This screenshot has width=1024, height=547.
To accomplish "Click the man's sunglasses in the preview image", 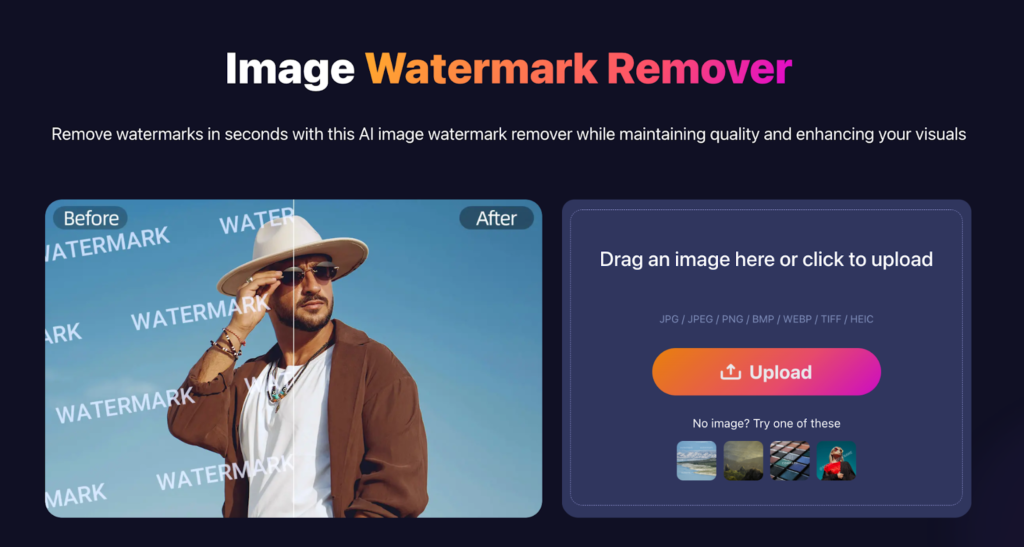I will tap(309, 273).
